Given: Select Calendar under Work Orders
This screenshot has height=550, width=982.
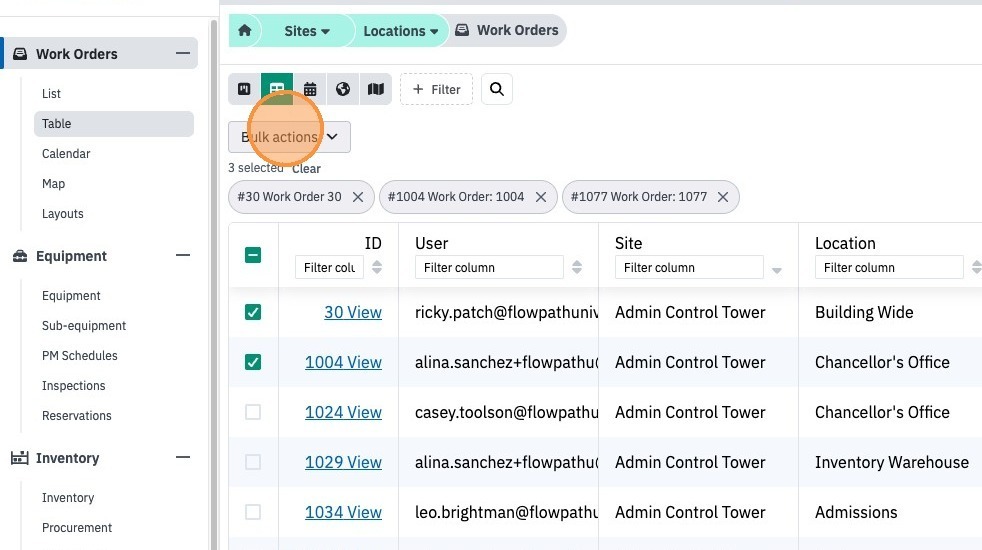Looking at the screenshot, I should coord(66,153).
